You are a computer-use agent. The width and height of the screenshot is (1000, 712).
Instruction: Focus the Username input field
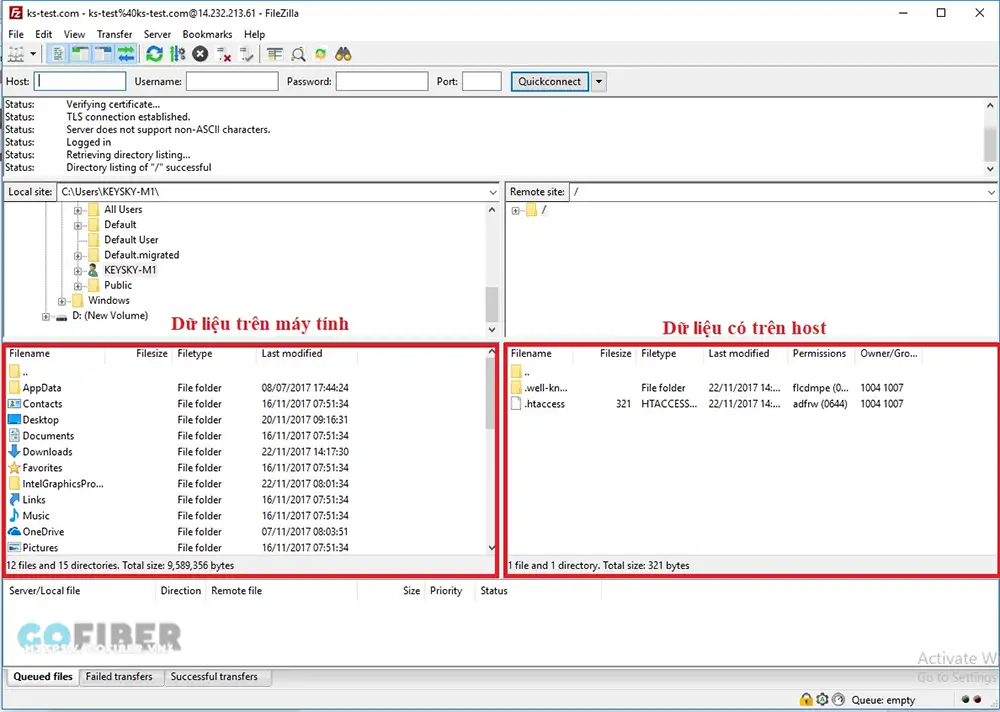click(232, 82)
